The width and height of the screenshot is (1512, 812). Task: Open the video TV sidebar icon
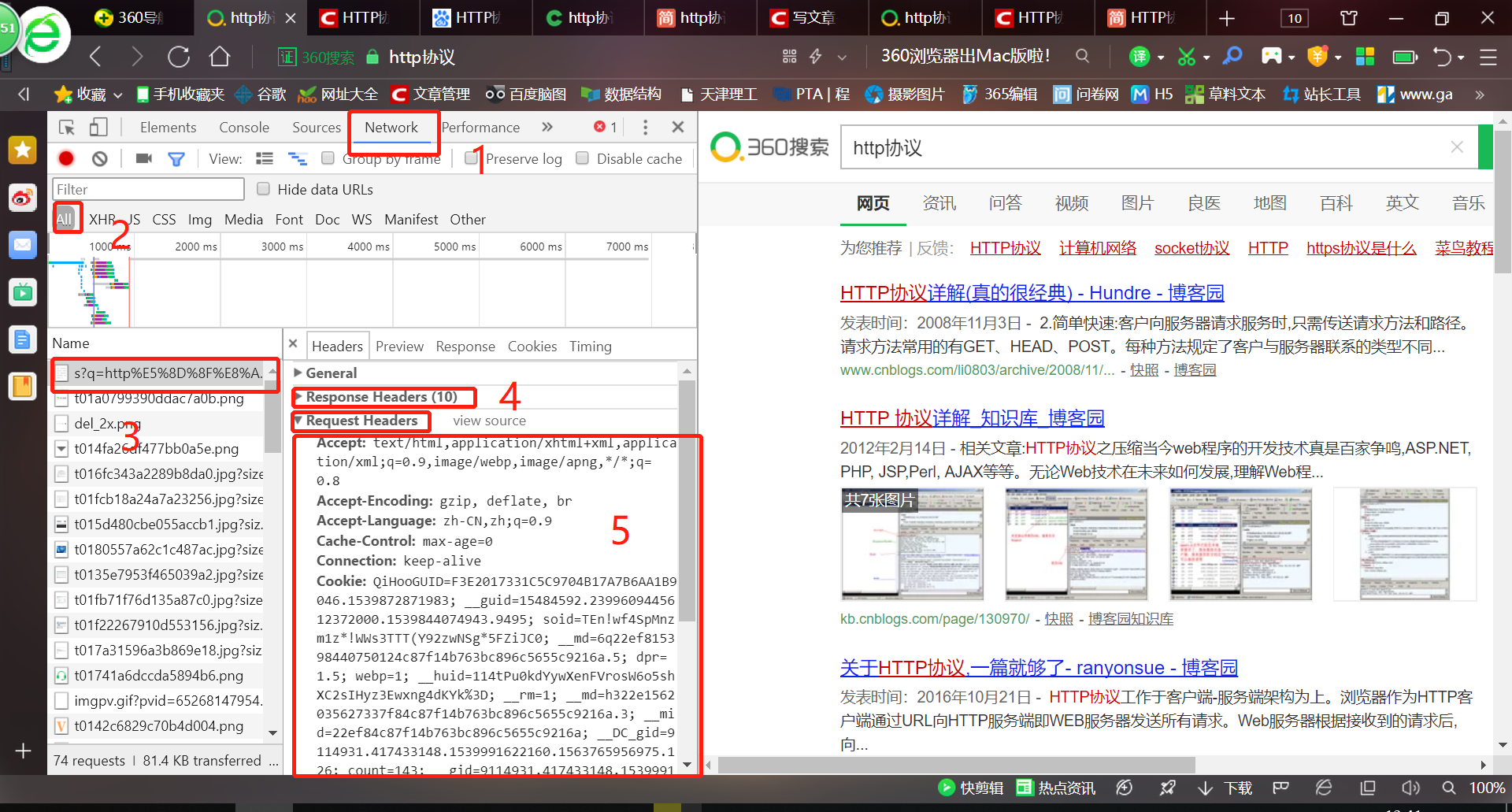[x=23, y=292]
